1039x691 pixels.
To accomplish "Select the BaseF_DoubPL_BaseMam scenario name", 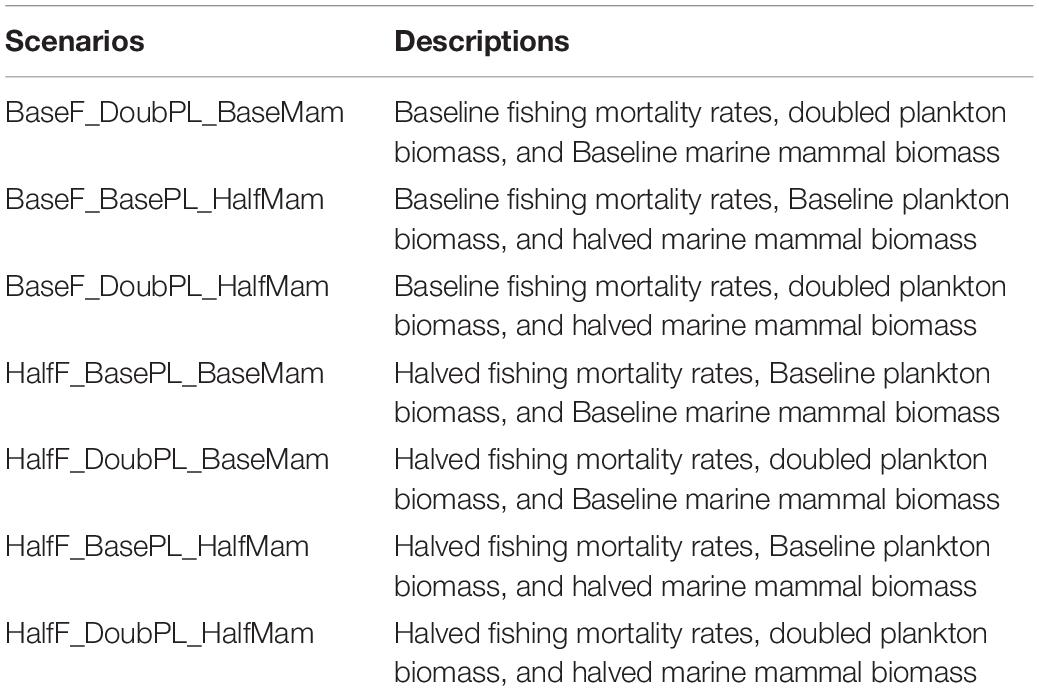I will point(174,113).
